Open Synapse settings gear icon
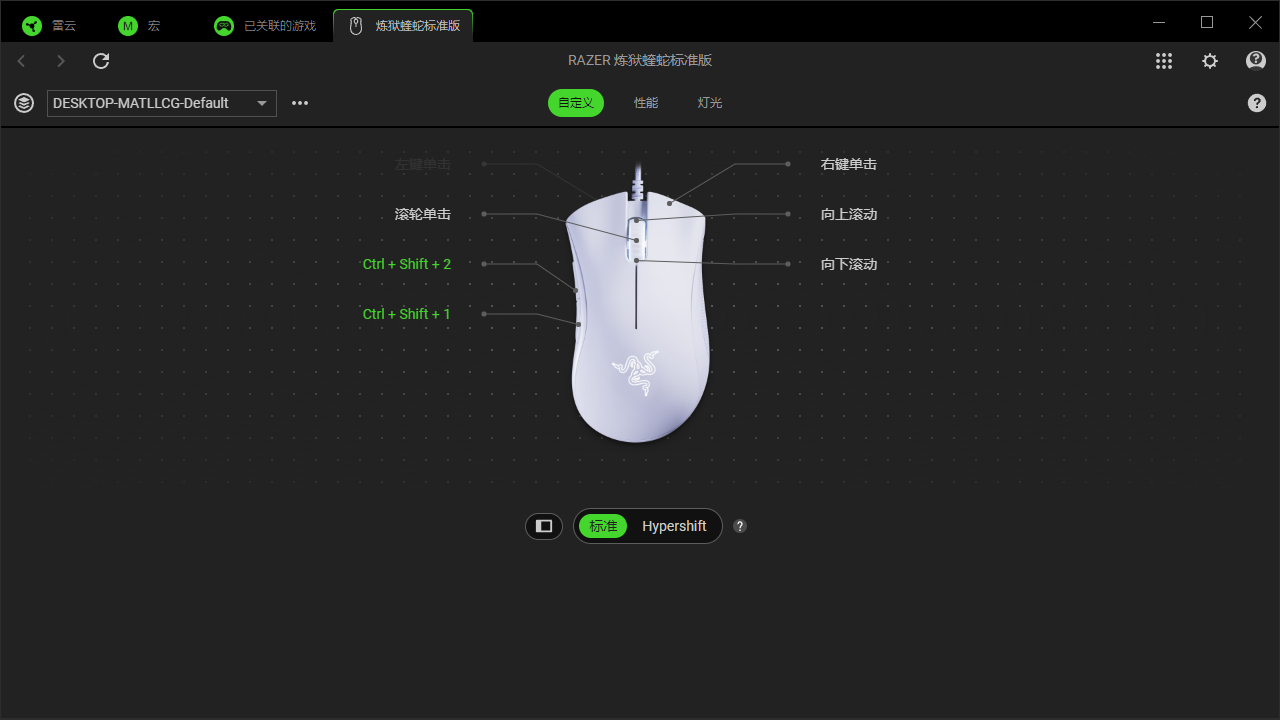 point(1209,61)
